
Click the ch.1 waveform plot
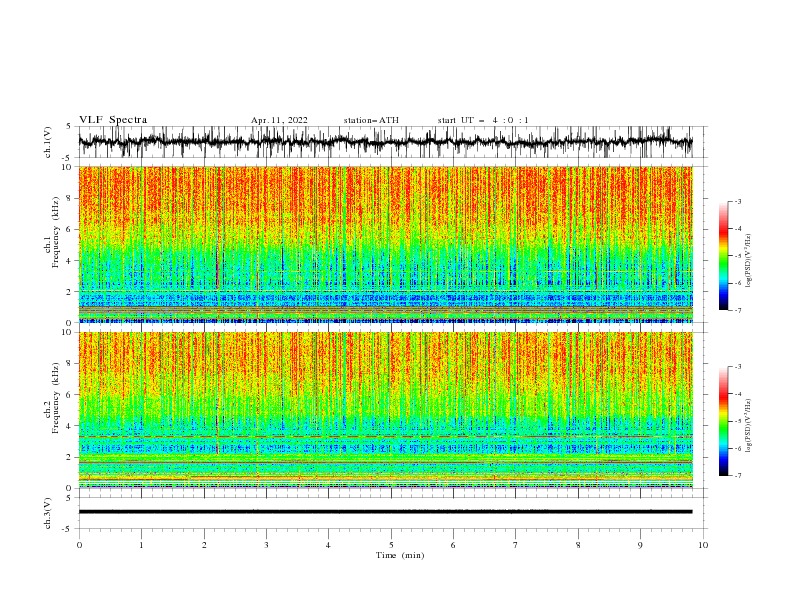click(x=386, y=142)
